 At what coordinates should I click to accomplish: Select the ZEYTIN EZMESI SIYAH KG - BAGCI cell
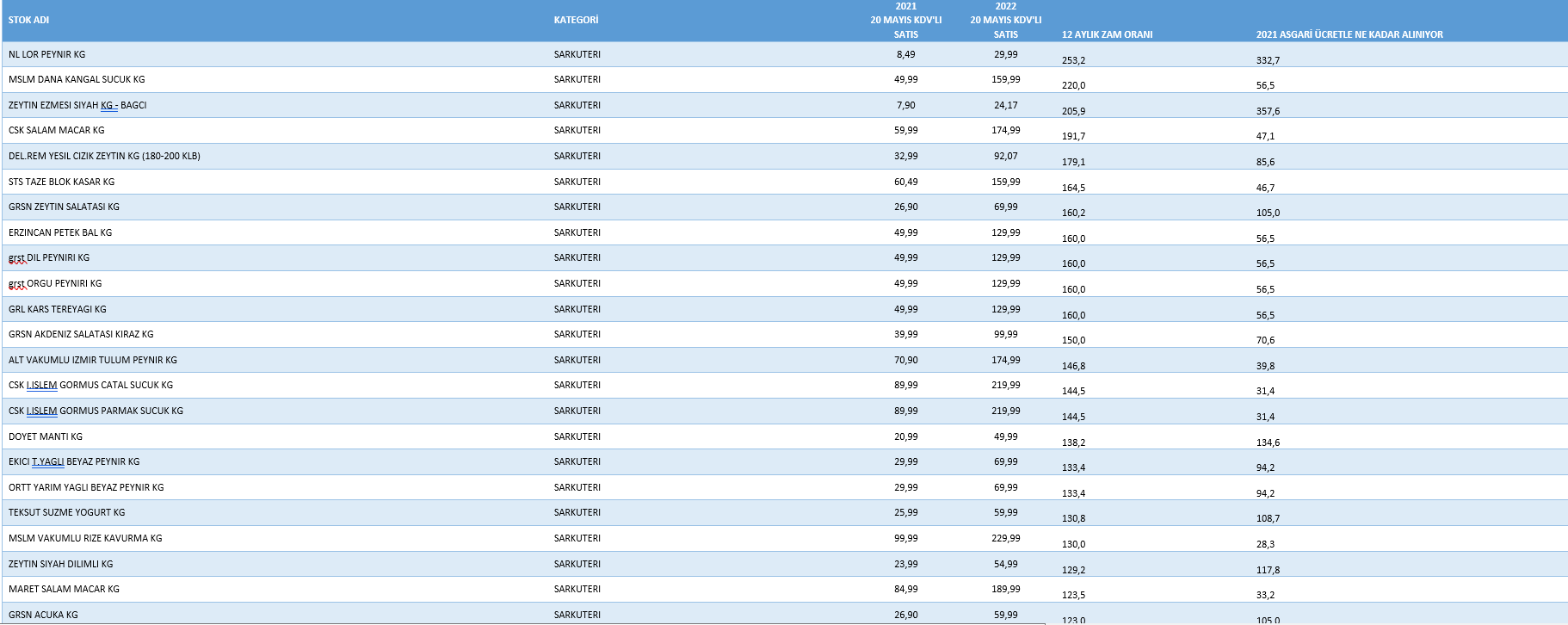tap(77, 105)
